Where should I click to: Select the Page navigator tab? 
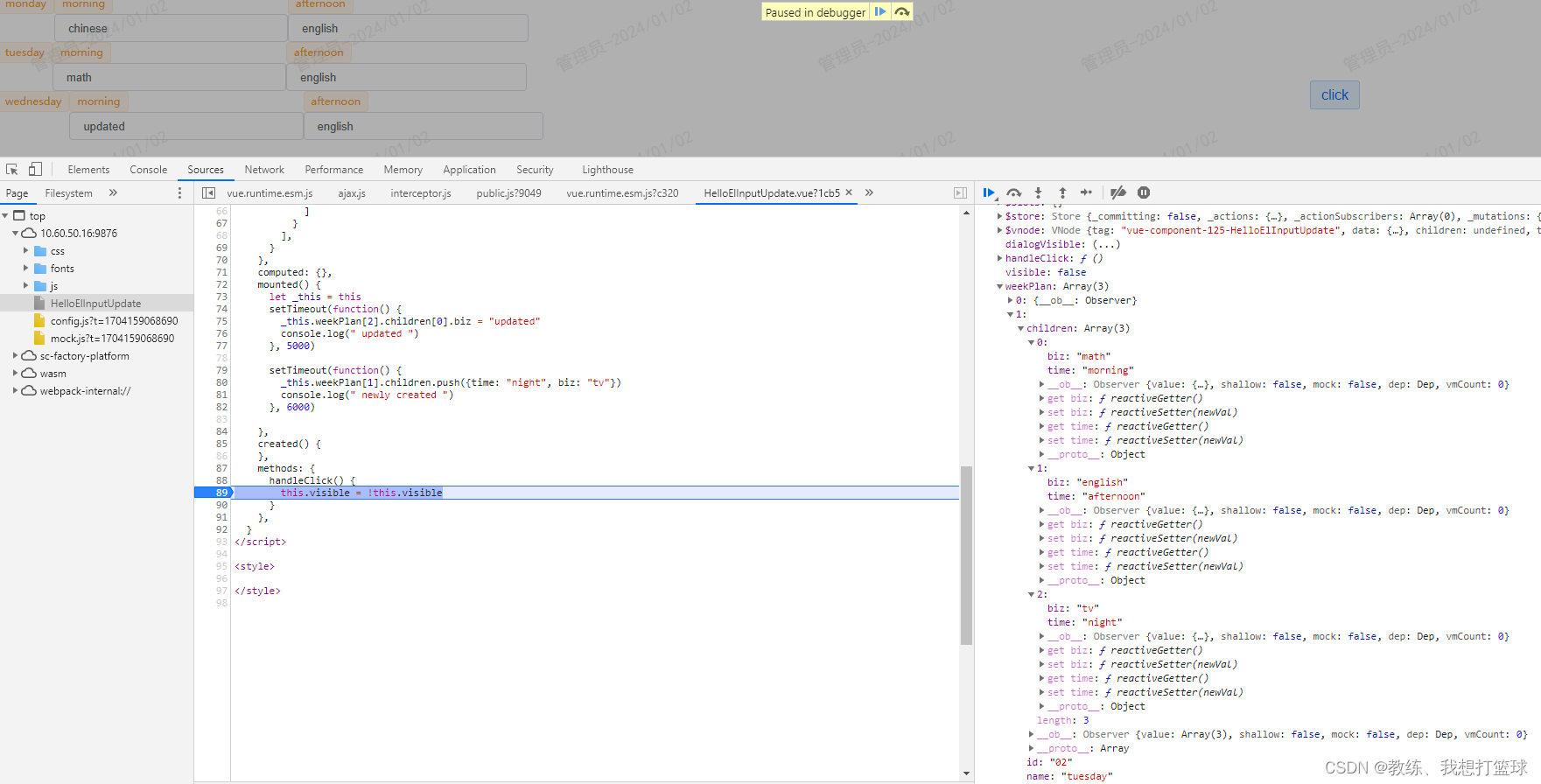[x=17, y=193]
